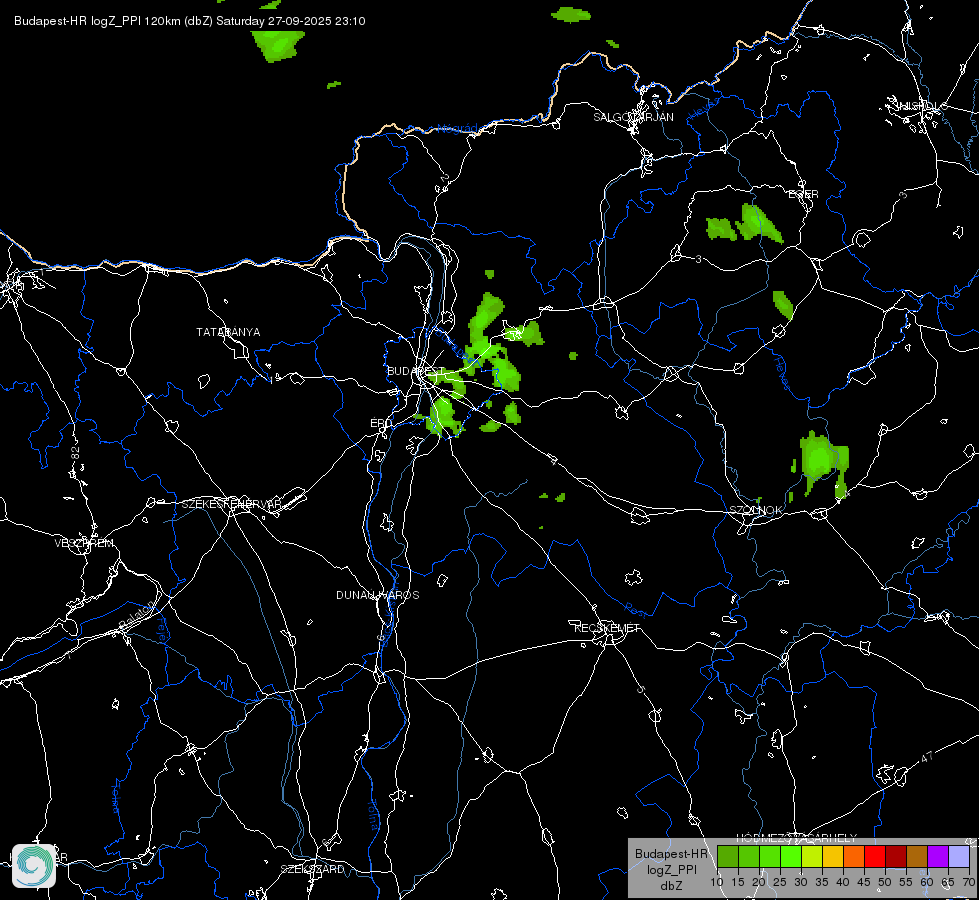Click the TATABANYA city label
979x900 pixels.
[x=228, y=332]
